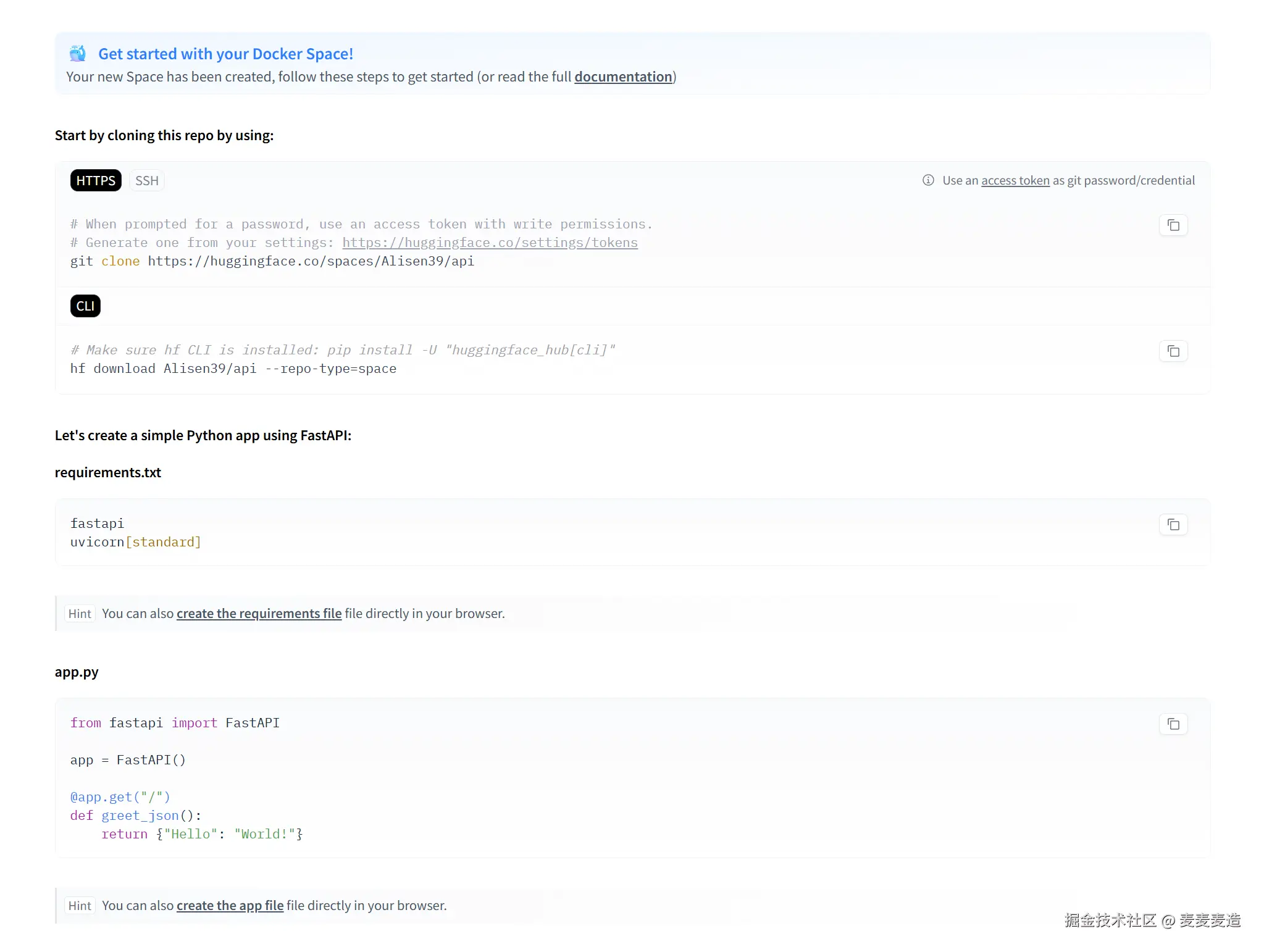
Task: Select the HTTPS clone tab
Action: tap(96, 181)
